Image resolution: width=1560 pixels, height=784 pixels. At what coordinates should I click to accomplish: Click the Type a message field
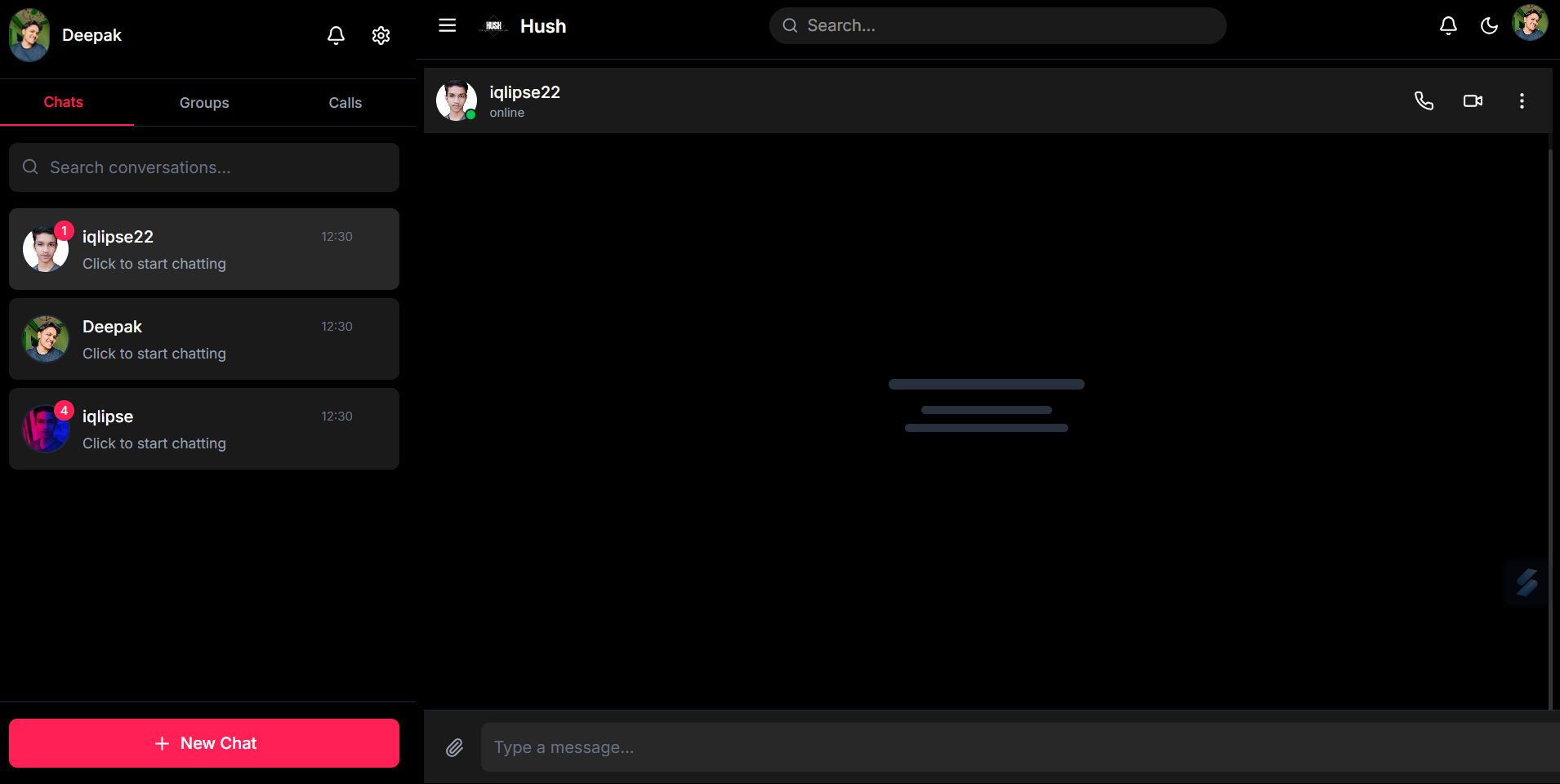1020,747
